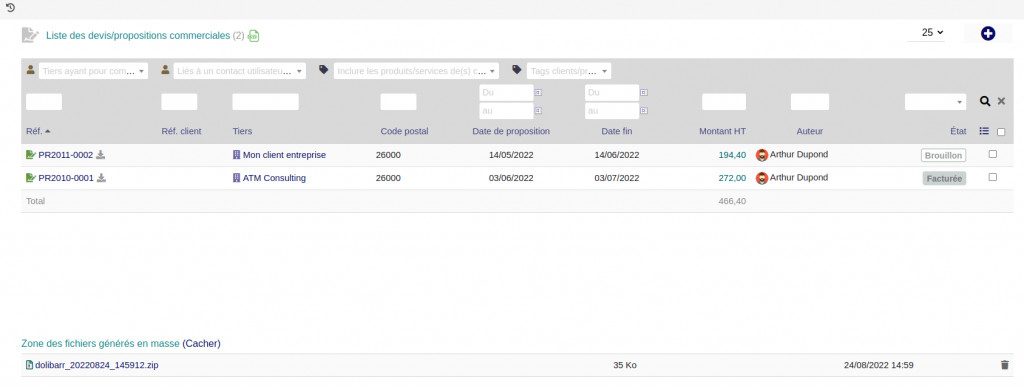Screen dimensions: 1024x387
Task: Open date picker for proposal start date
Action: (x=538, y=93)
